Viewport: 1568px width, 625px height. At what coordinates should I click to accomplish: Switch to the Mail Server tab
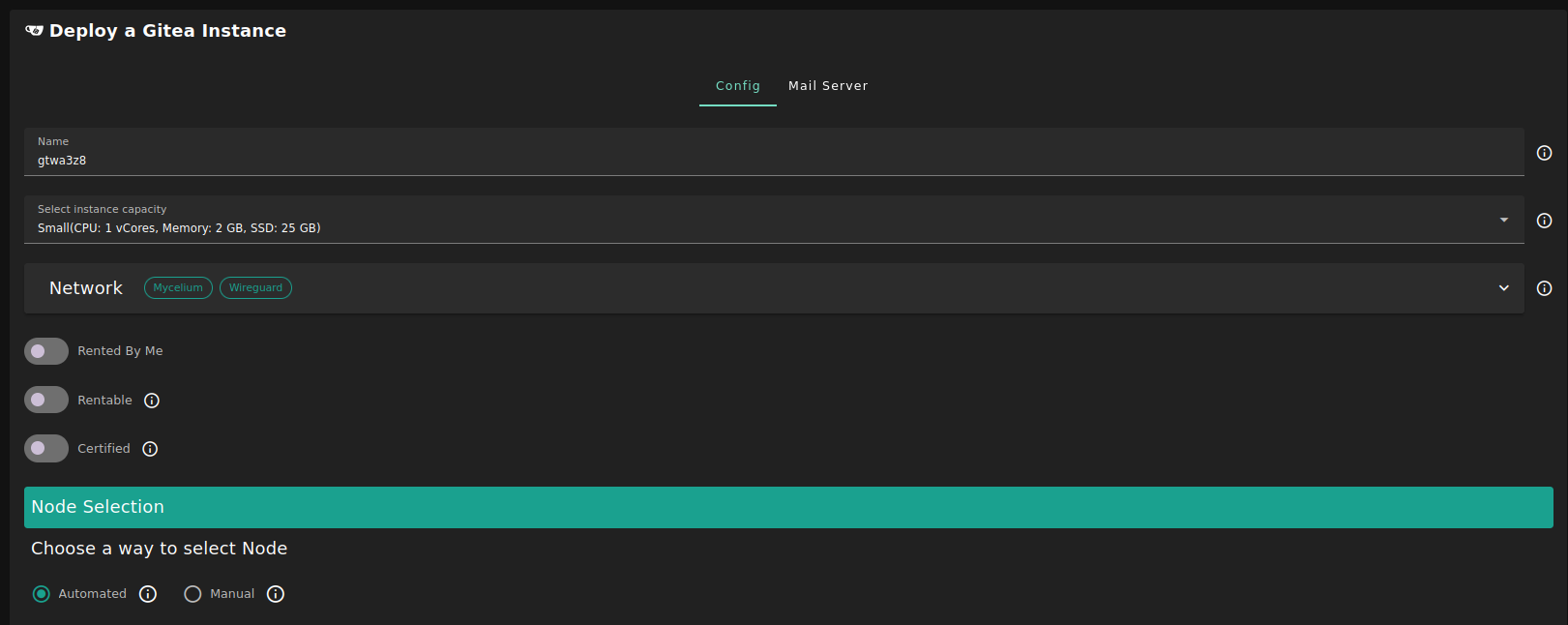tap(828, 86)
